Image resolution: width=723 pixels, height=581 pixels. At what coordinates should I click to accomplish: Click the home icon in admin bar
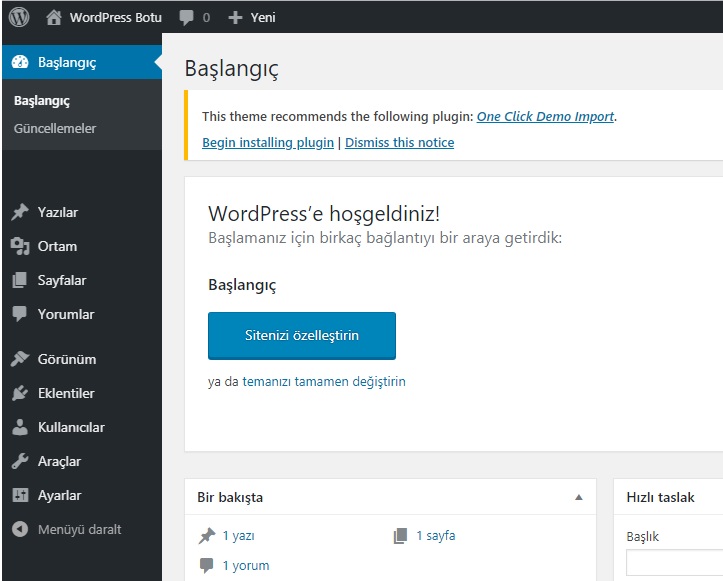coord(53,18)
